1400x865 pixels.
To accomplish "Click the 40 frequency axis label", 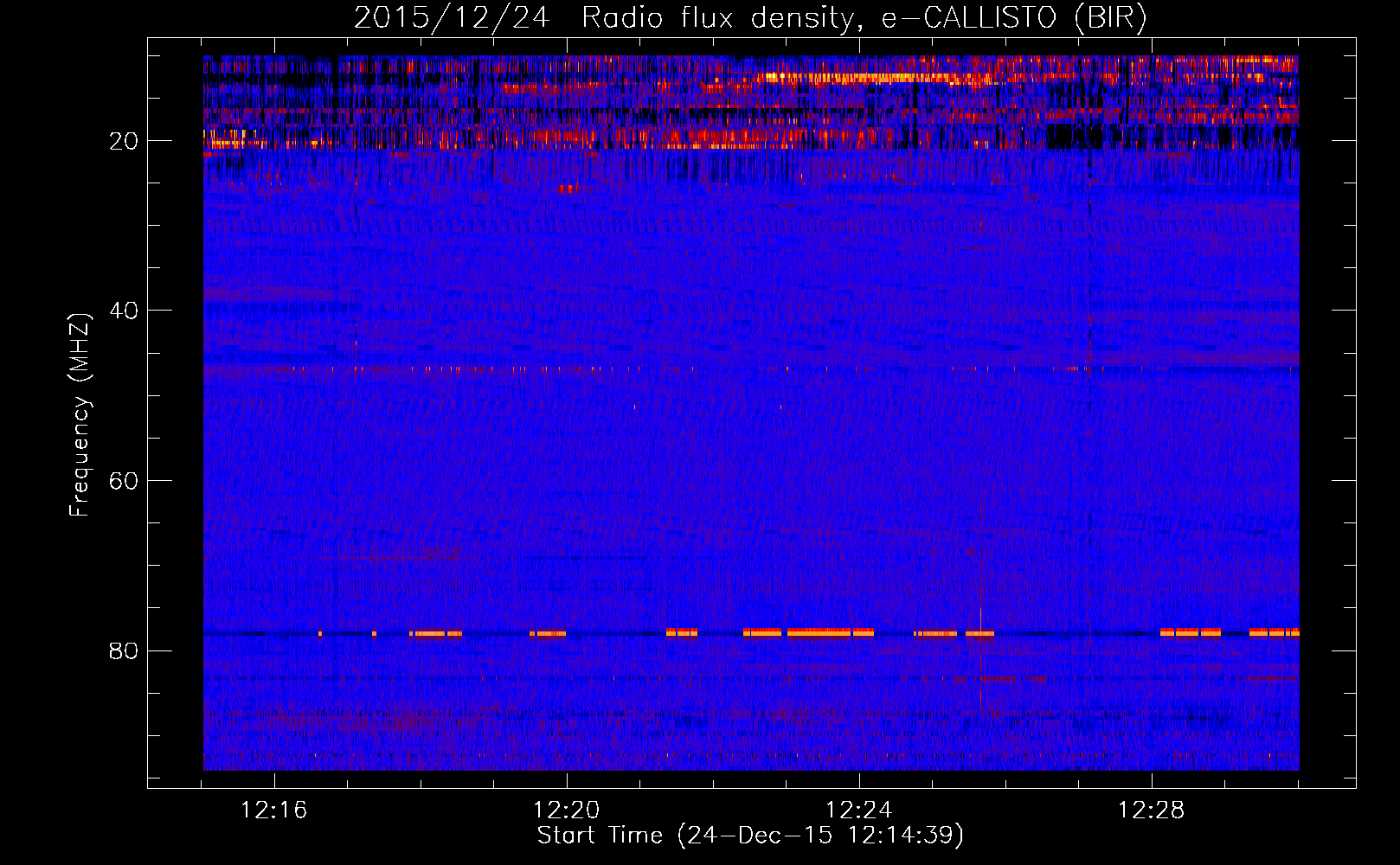I will (124, 311).
